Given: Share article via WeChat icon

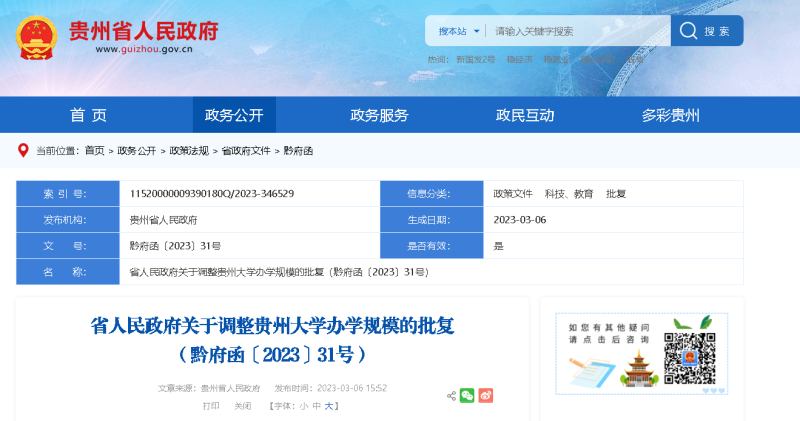Looking at the screenshot, I should [x=467, y=395].
